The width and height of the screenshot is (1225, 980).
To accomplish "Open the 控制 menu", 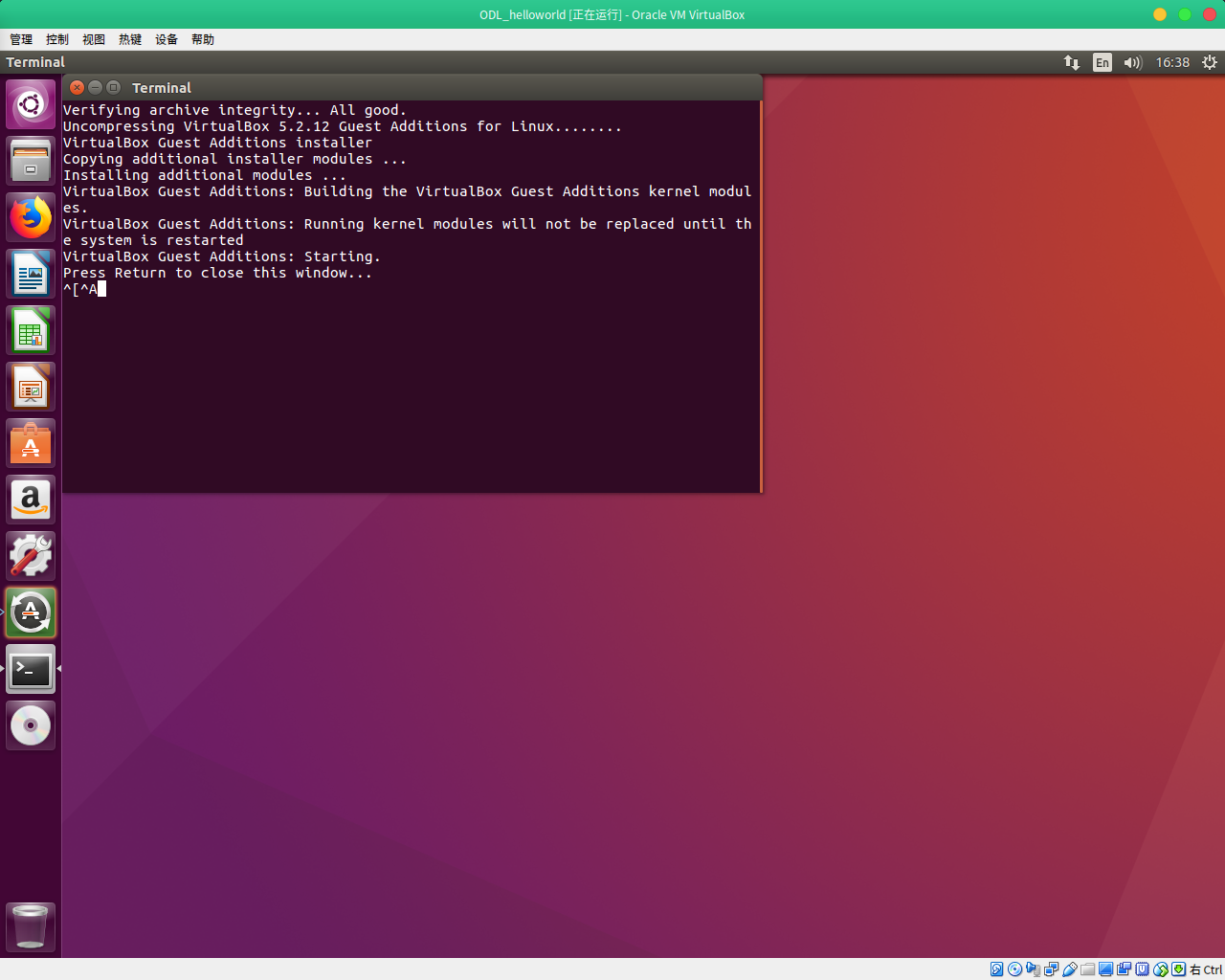I will coord(57,39).
